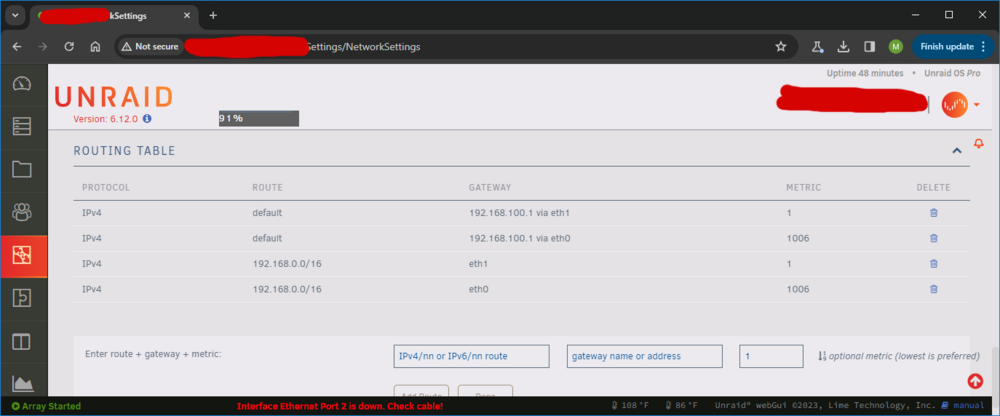Open the Stats chart sidebar icon
Screen dimensions: 1000x416
(22, 383)
